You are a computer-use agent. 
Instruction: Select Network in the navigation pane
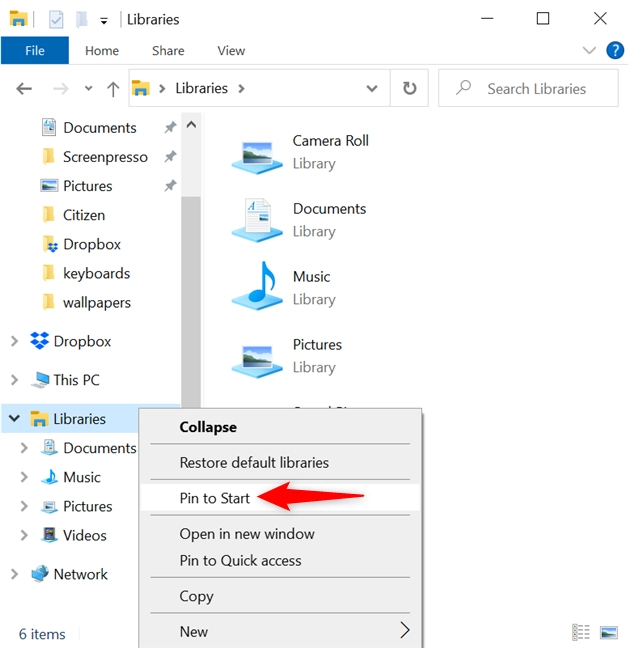(81, 574)
